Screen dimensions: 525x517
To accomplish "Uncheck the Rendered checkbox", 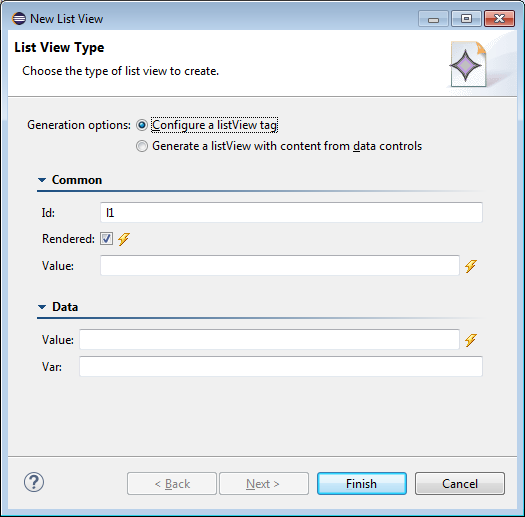I will click(106, 239).
